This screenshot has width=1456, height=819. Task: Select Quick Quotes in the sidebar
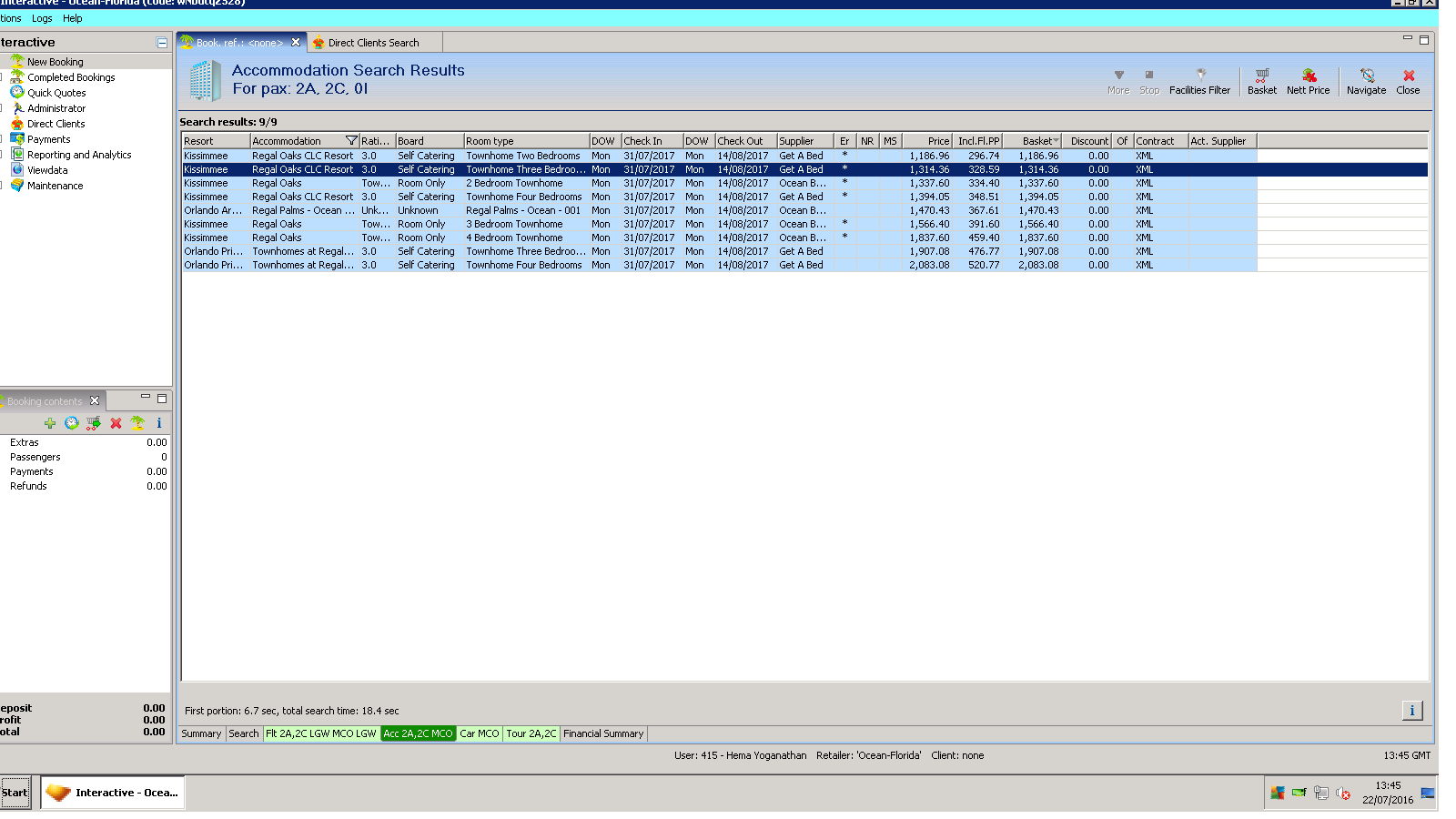[x=56, y=93]
